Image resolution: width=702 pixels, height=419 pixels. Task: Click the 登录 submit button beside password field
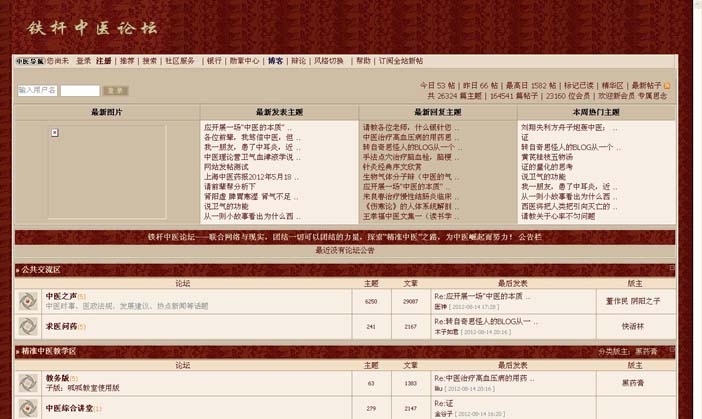(x=116, y=90)
